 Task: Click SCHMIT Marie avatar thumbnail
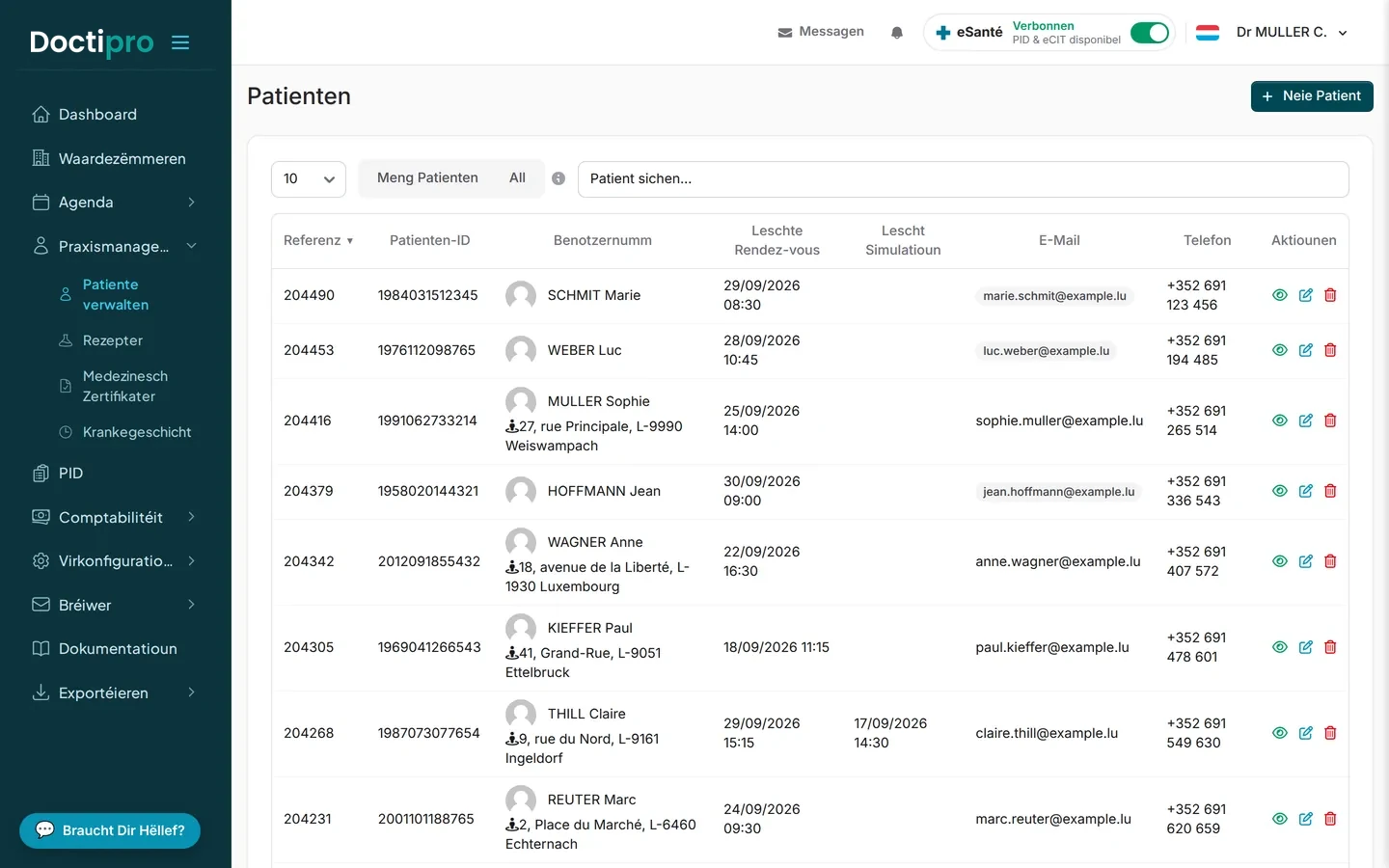[521, 296]
